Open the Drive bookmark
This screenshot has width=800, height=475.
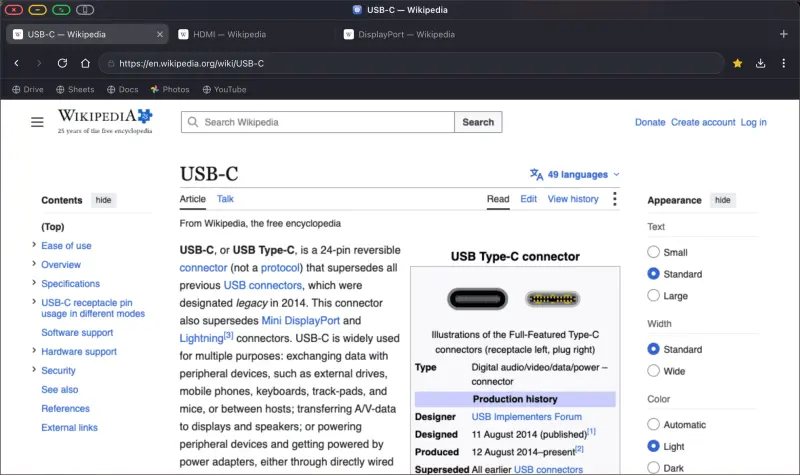(28, 89)
